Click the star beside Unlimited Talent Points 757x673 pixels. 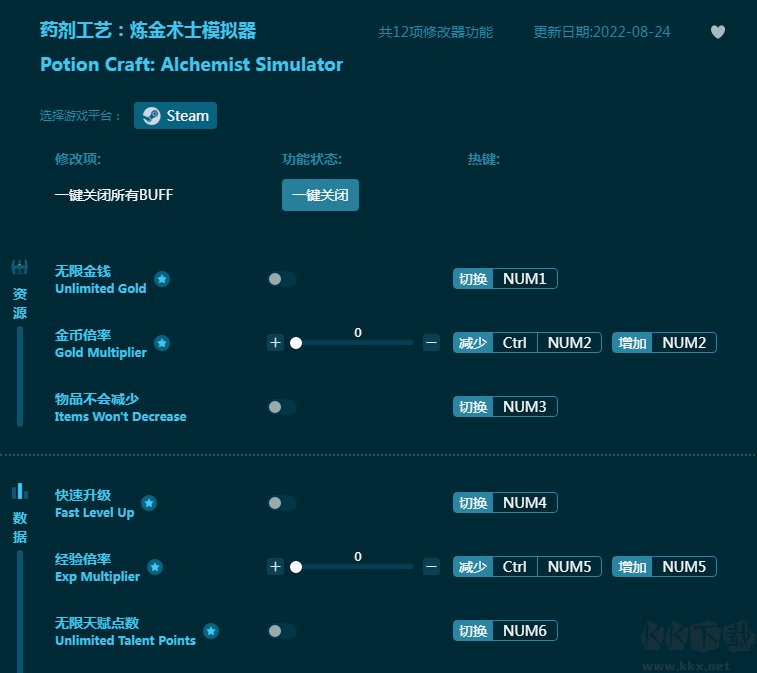click(211, 631)
